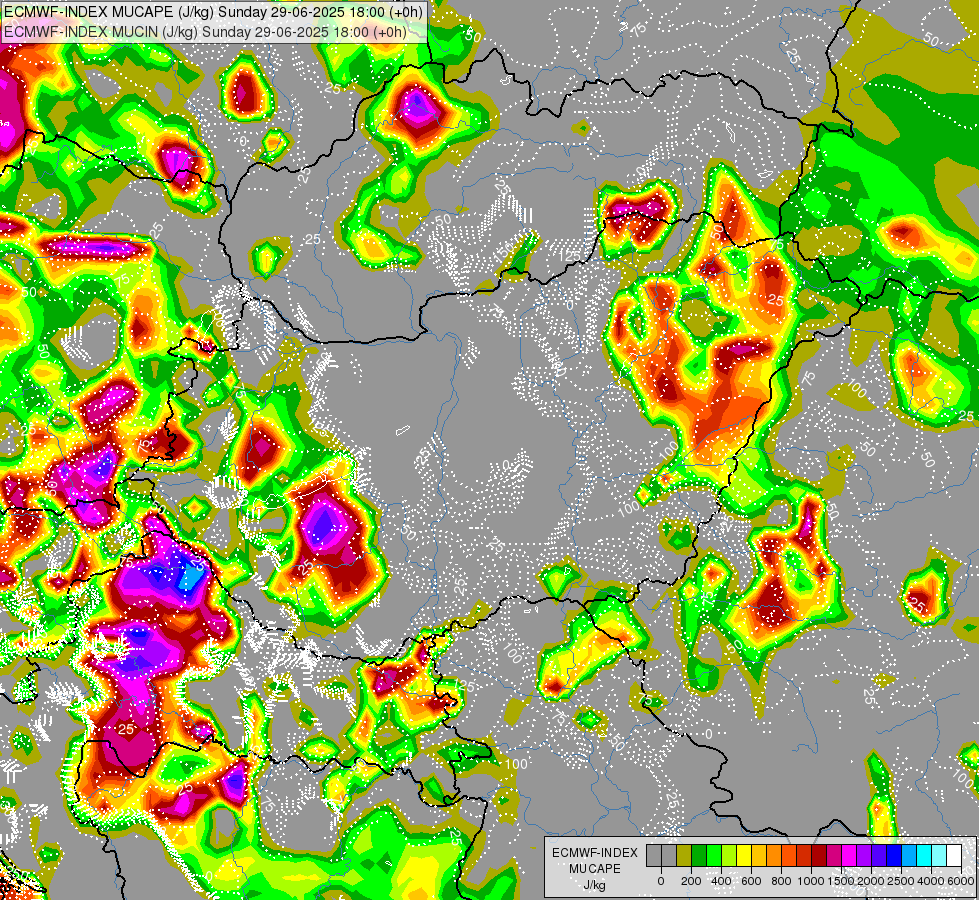This screenshot has width=979, height=900.
Task: Click MUCAPE text in the legend box
Action: coord(595,869)
